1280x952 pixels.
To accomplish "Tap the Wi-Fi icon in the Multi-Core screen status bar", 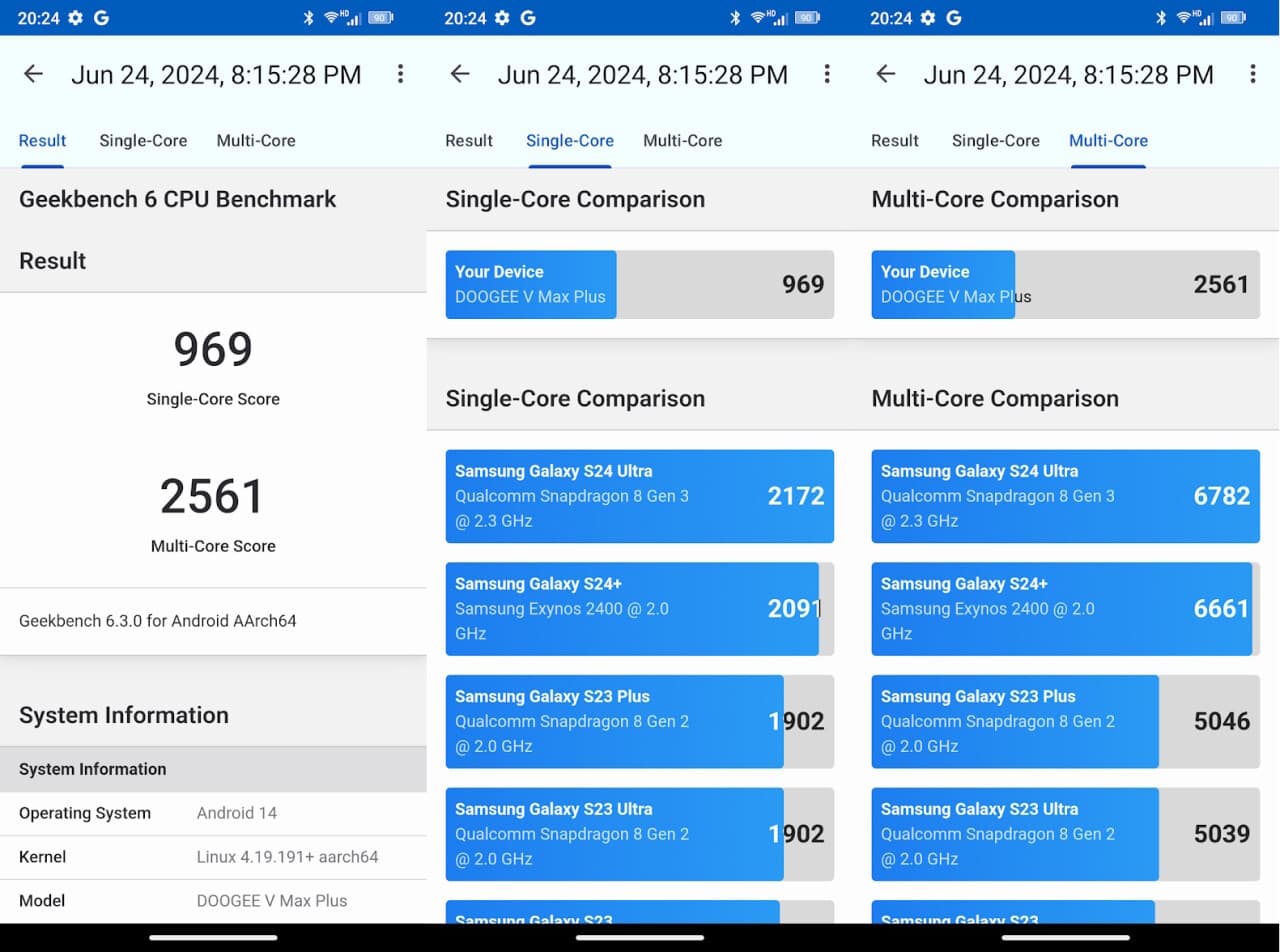I will (1183, 18).
